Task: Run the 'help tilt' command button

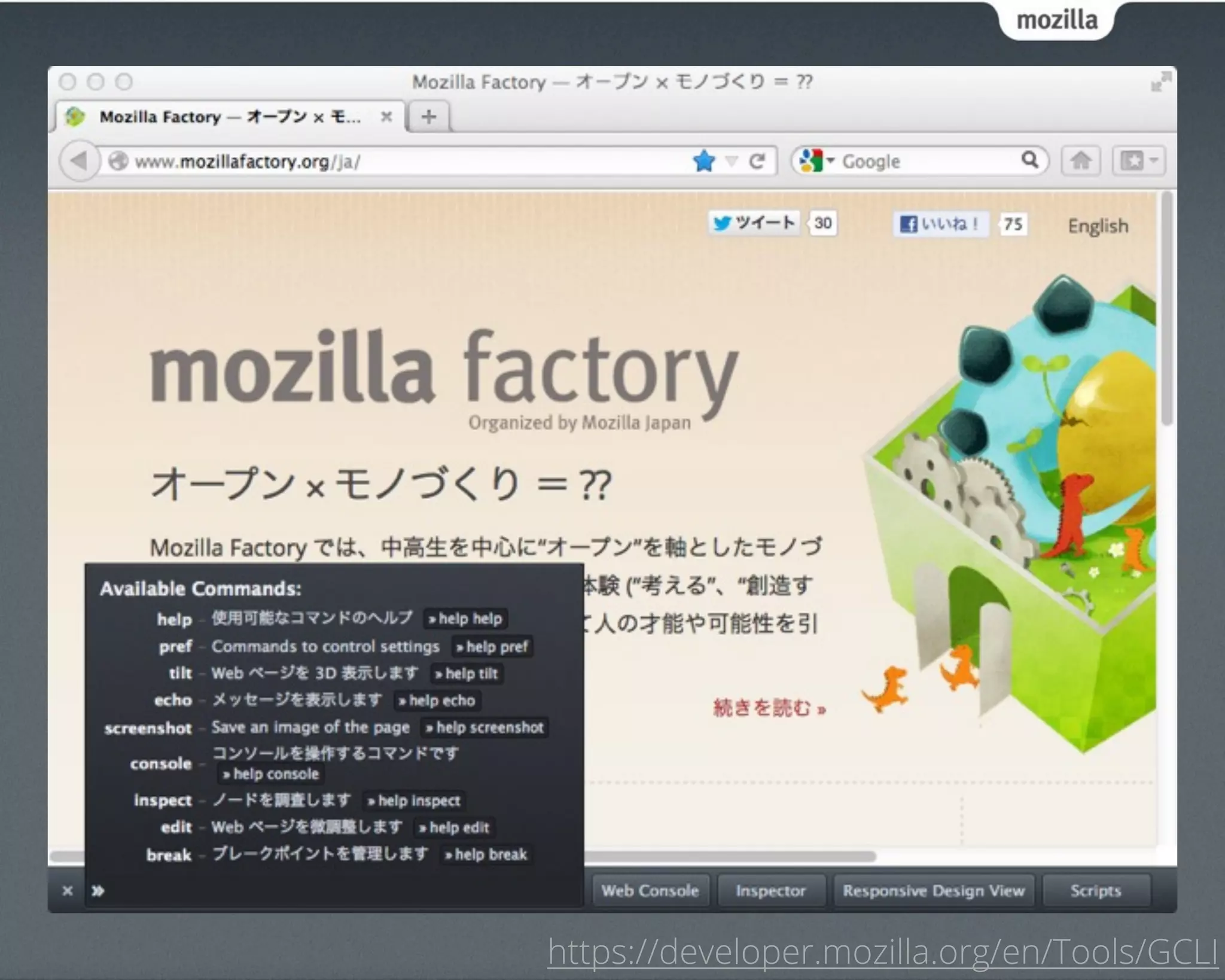Action: coord(467,674)
